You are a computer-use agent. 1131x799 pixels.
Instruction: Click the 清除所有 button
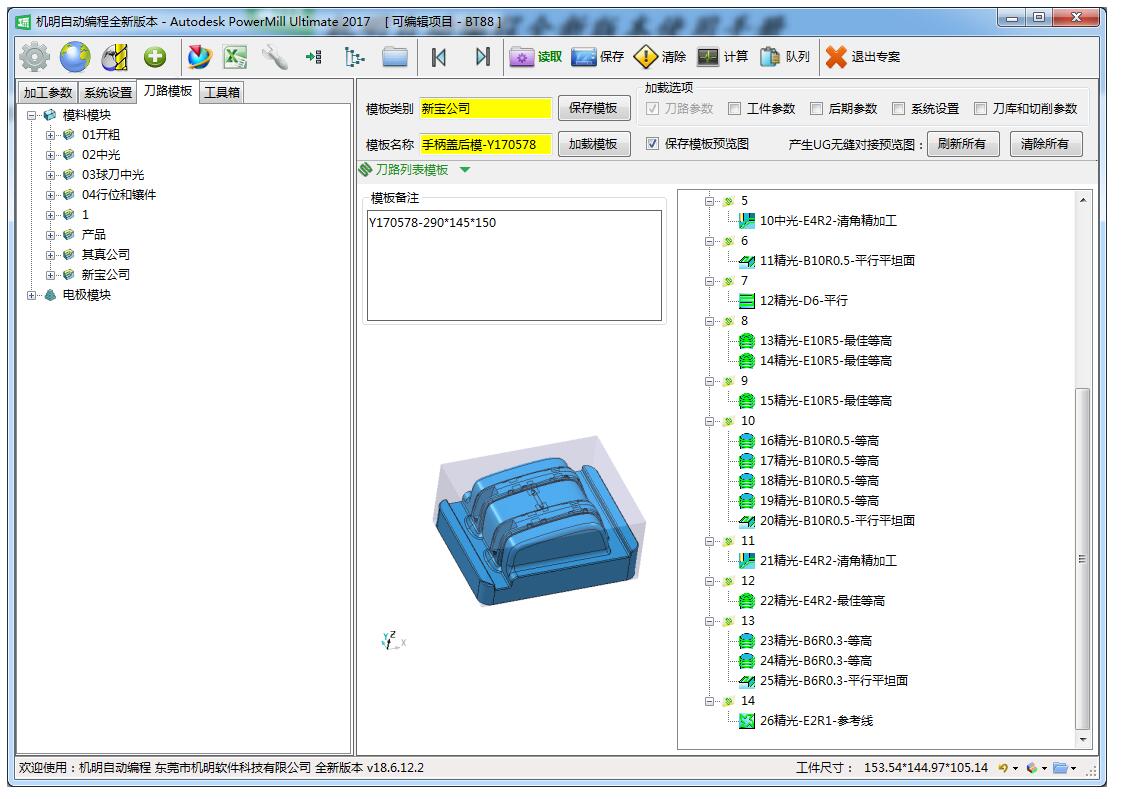click(1045, 144)
